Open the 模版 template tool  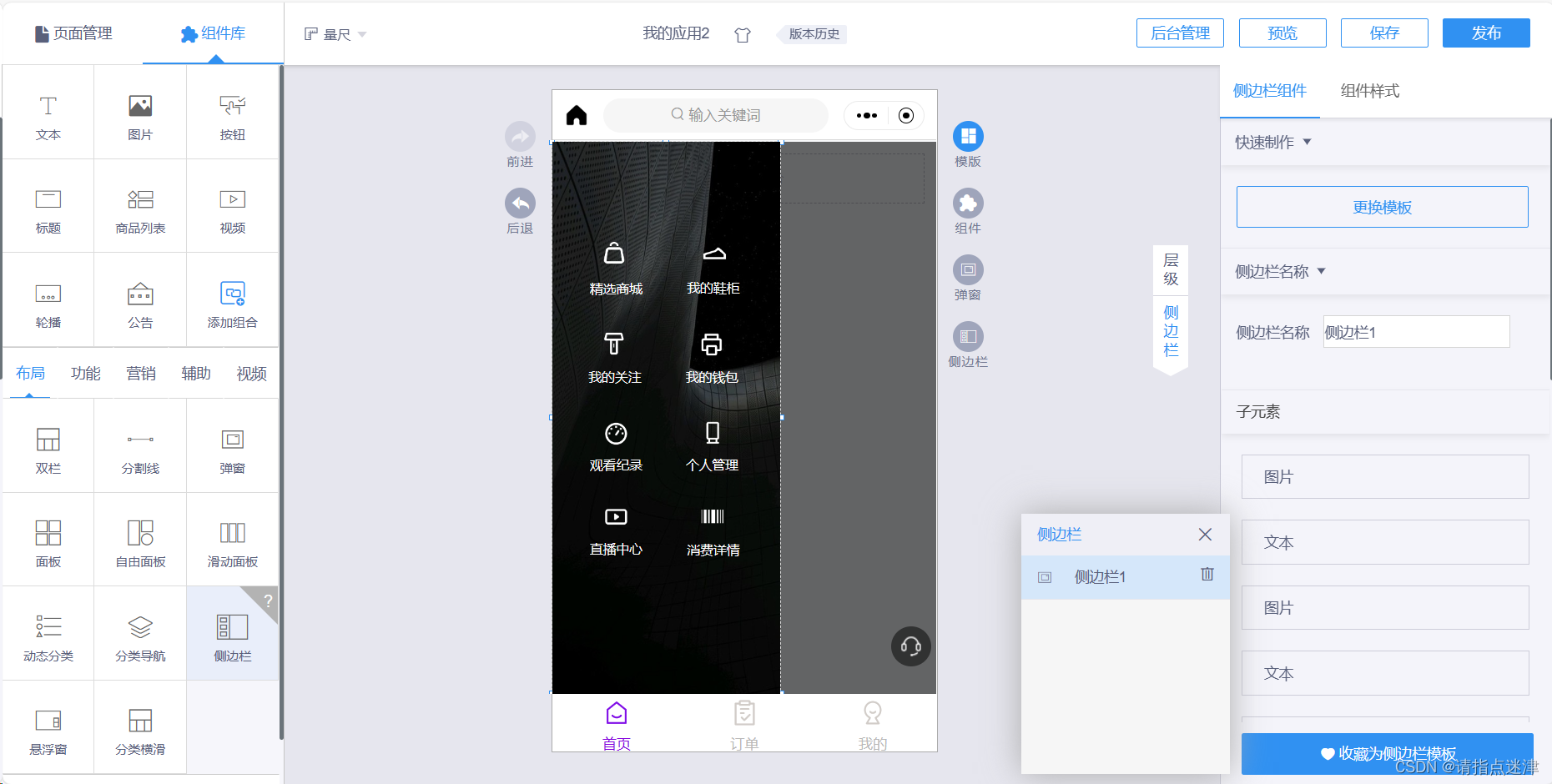[968, 137]
